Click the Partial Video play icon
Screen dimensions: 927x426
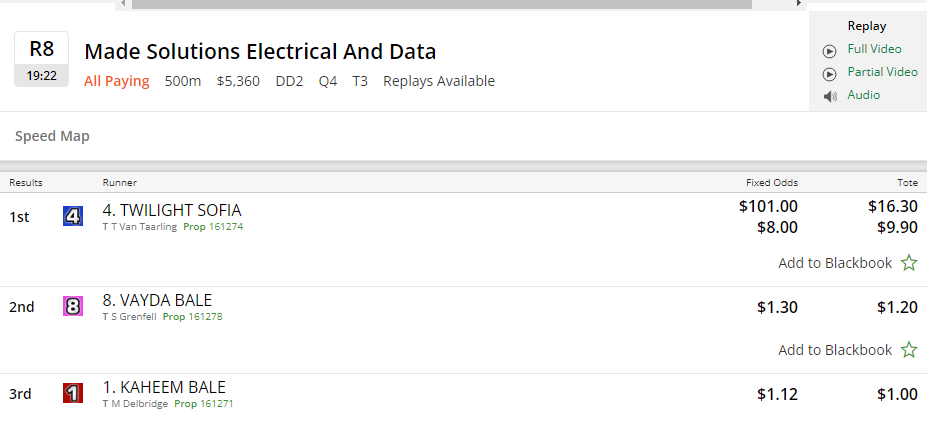click(x=829, y=74)
